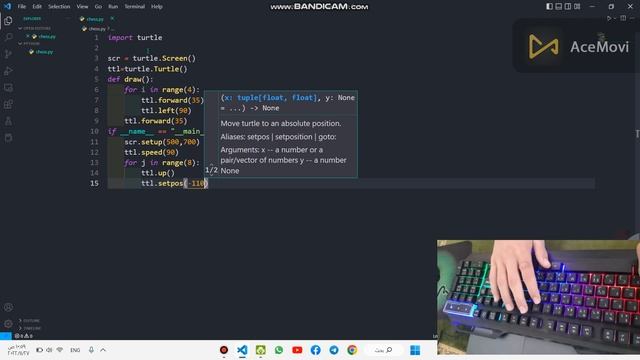Open WhatsApp from taskbar
Image resolution: width=640 pixels, height=360 pixels.
(x=279, y=350)
